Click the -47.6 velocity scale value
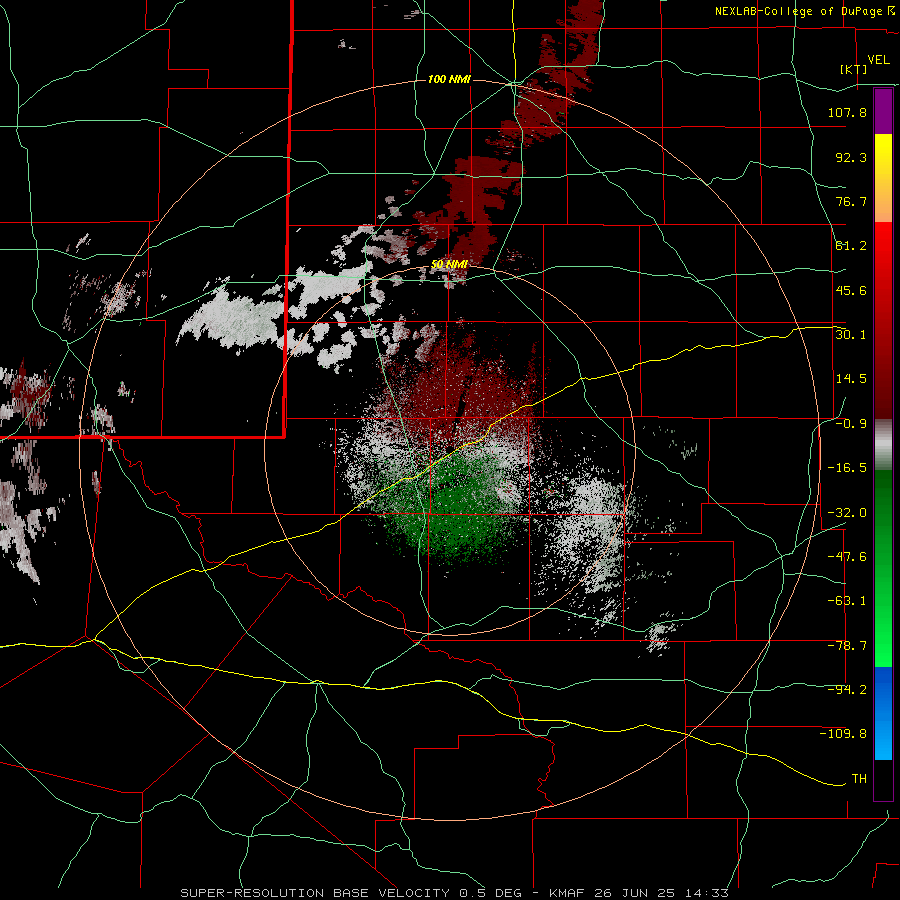Viewport: 900px width, 900px height. coord(847,557)
